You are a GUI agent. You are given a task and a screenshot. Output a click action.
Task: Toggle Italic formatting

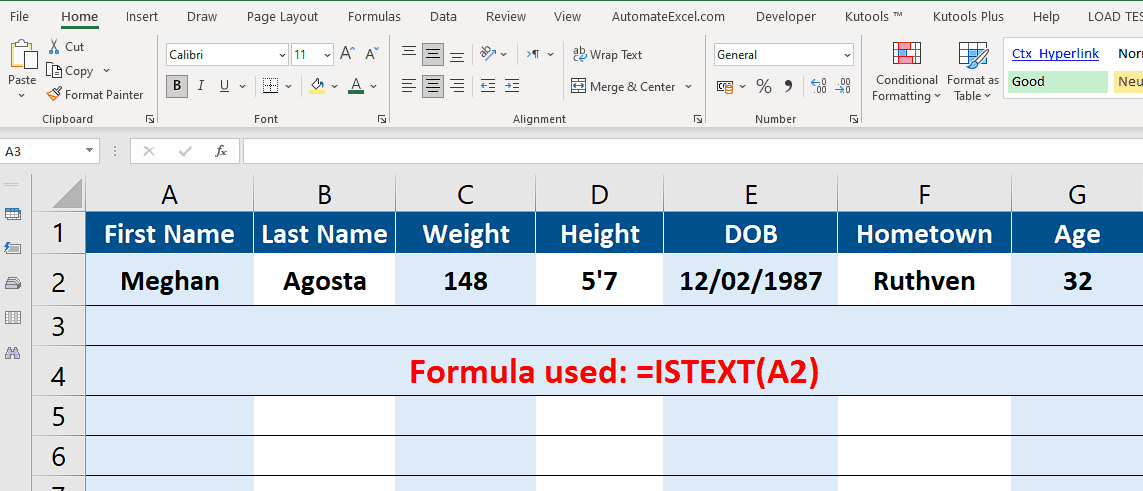[200, 86]
